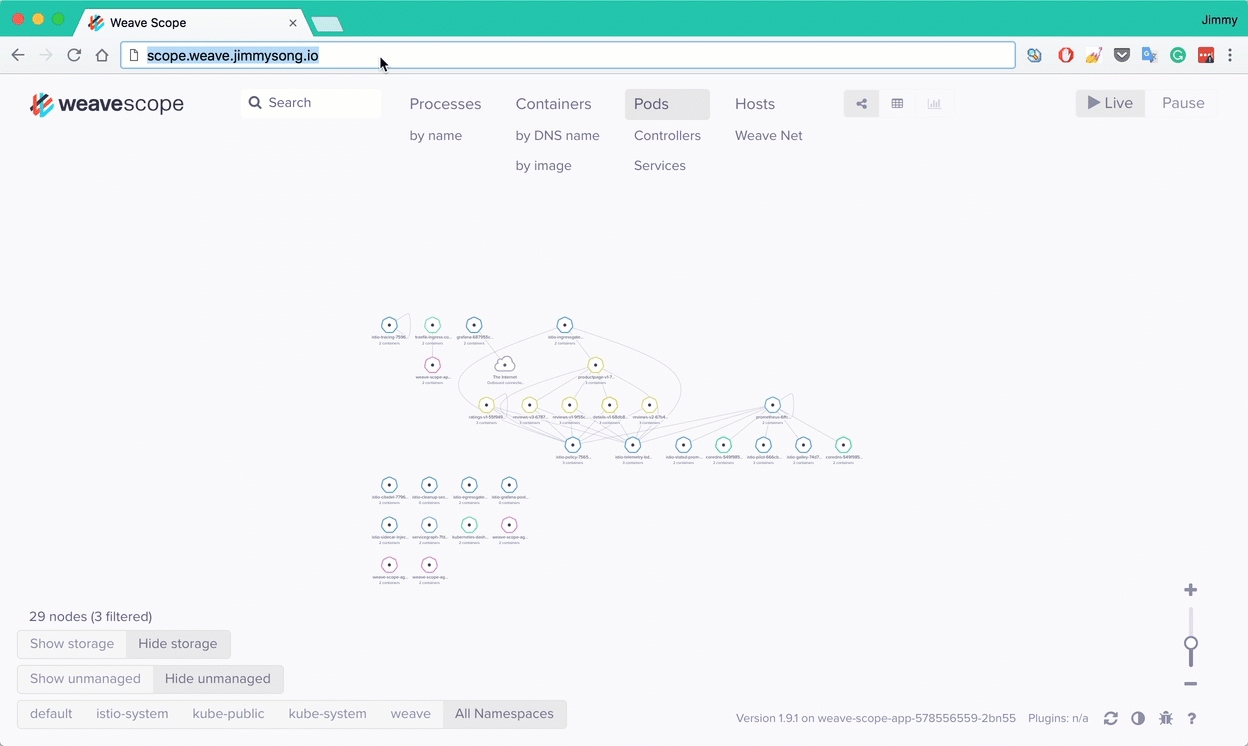Open the Hosts topology view

coord(754,104)
